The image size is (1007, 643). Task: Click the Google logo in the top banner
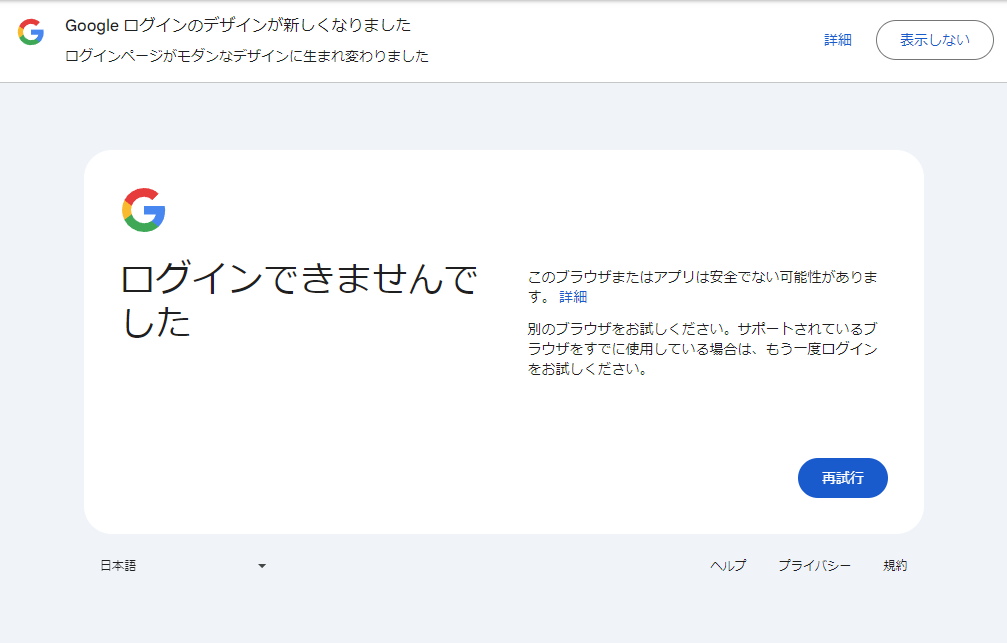[x=31, y=32]
